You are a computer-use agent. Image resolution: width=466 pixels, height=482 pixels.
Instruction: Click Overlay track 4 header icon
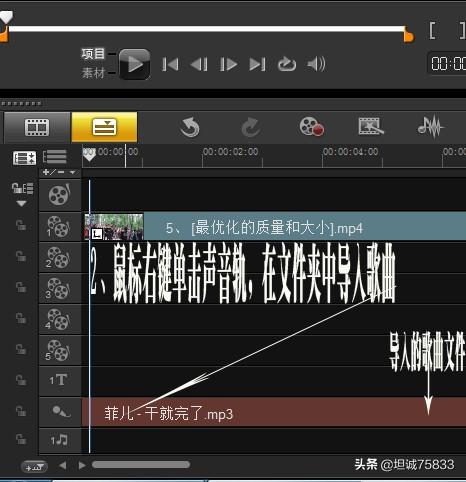point(60,319)
